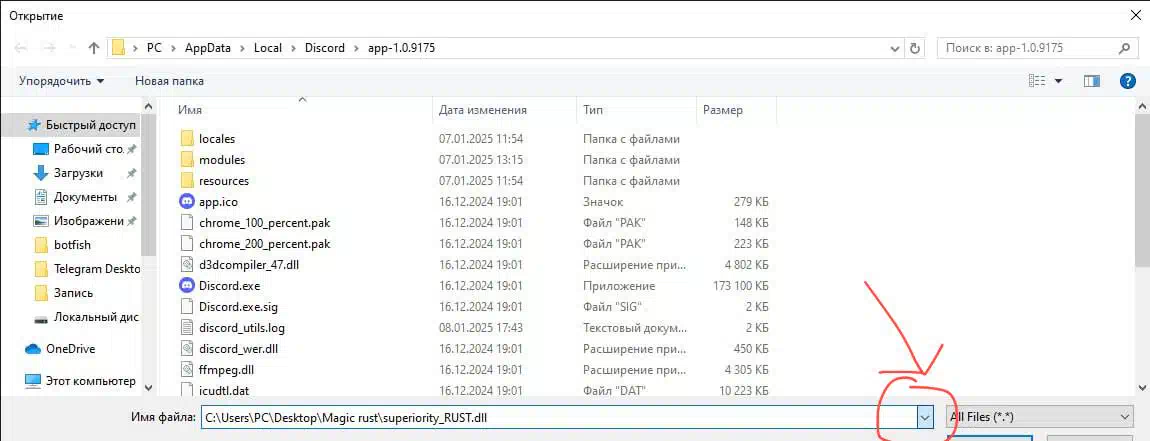Sort by Тип column header

(593, 110)
